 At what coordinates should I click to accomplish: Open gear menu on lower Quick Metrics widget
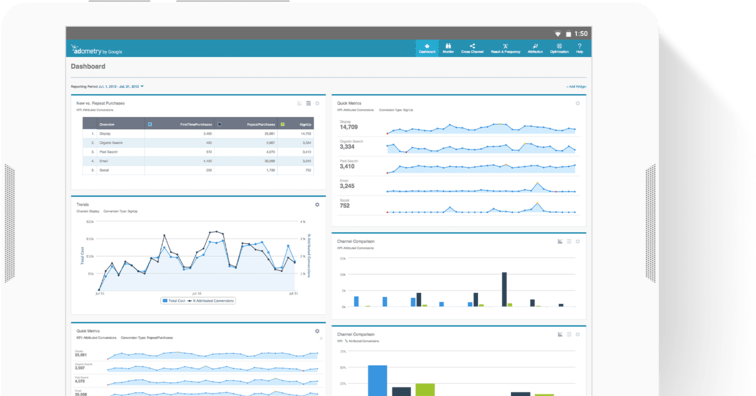317,331
